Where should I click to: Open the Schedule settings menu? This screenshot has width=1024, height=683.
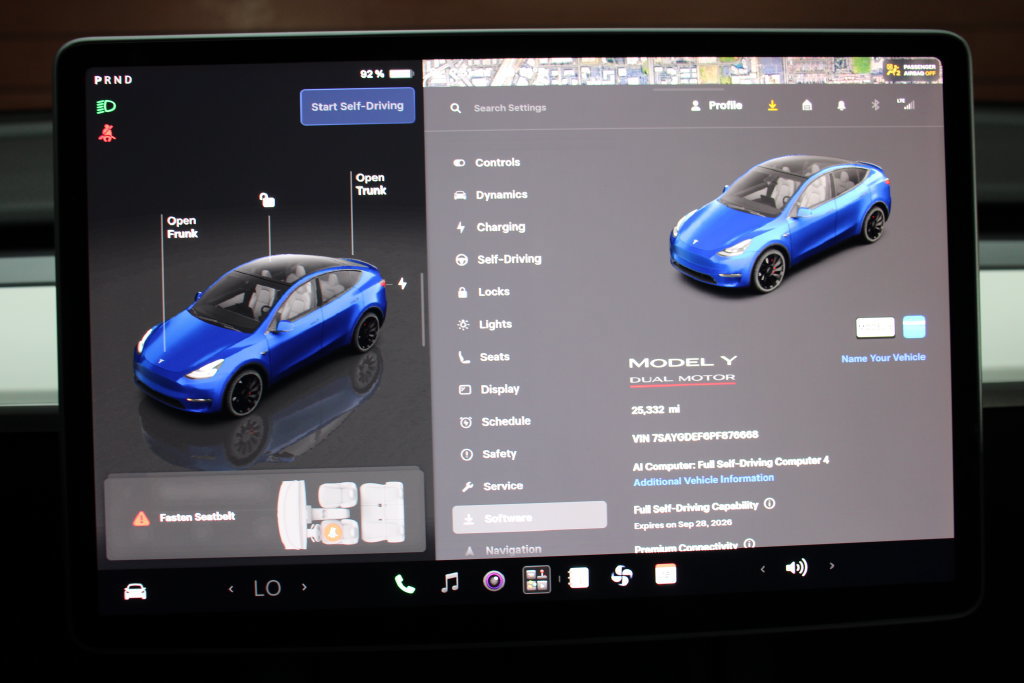click(x=495, y=422)
